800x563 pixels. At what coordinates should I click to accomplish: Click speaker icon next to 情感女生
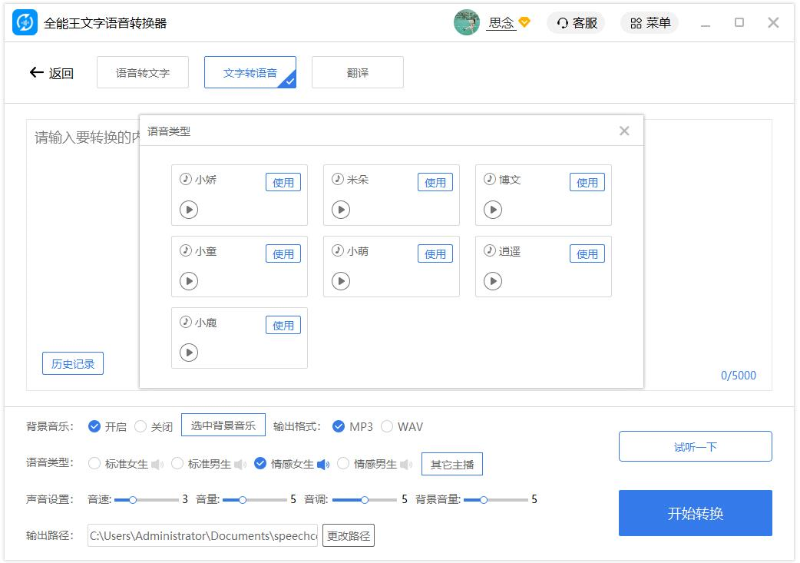pyautogui.click(x=323, y=464)
